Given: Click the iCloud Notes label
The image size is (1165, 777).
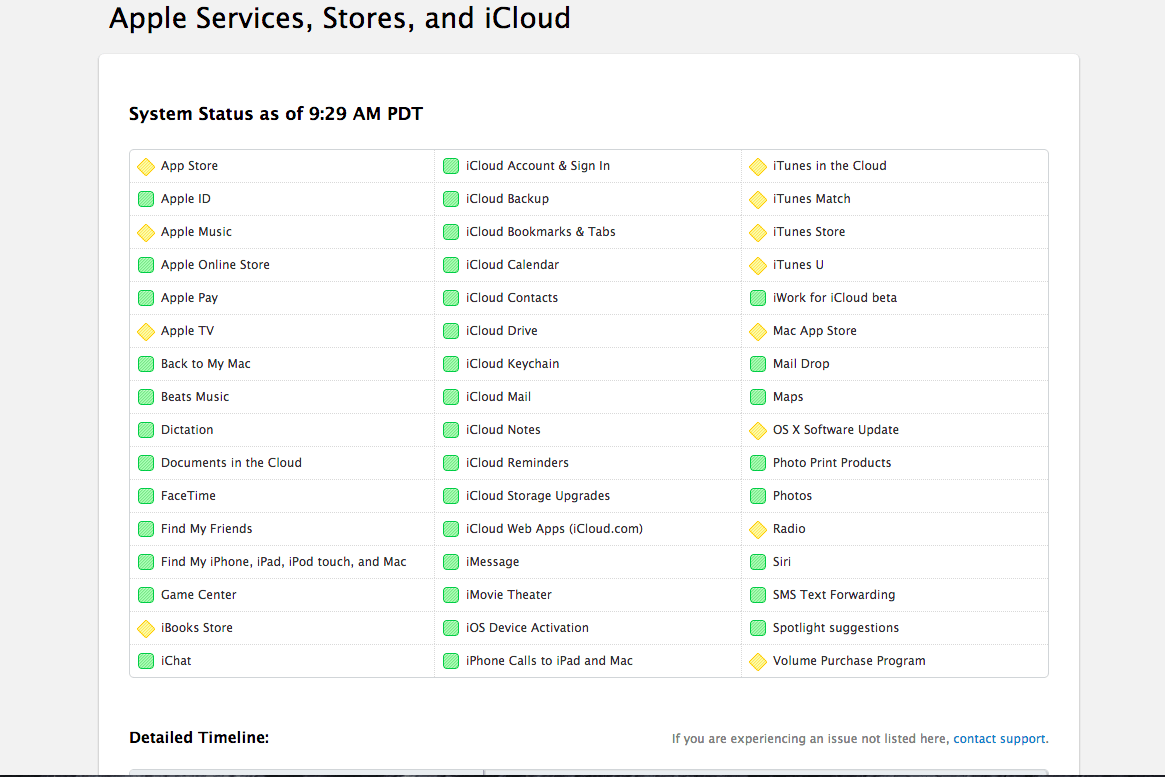Looking at the screenshot, I should (x=503, y=429).
